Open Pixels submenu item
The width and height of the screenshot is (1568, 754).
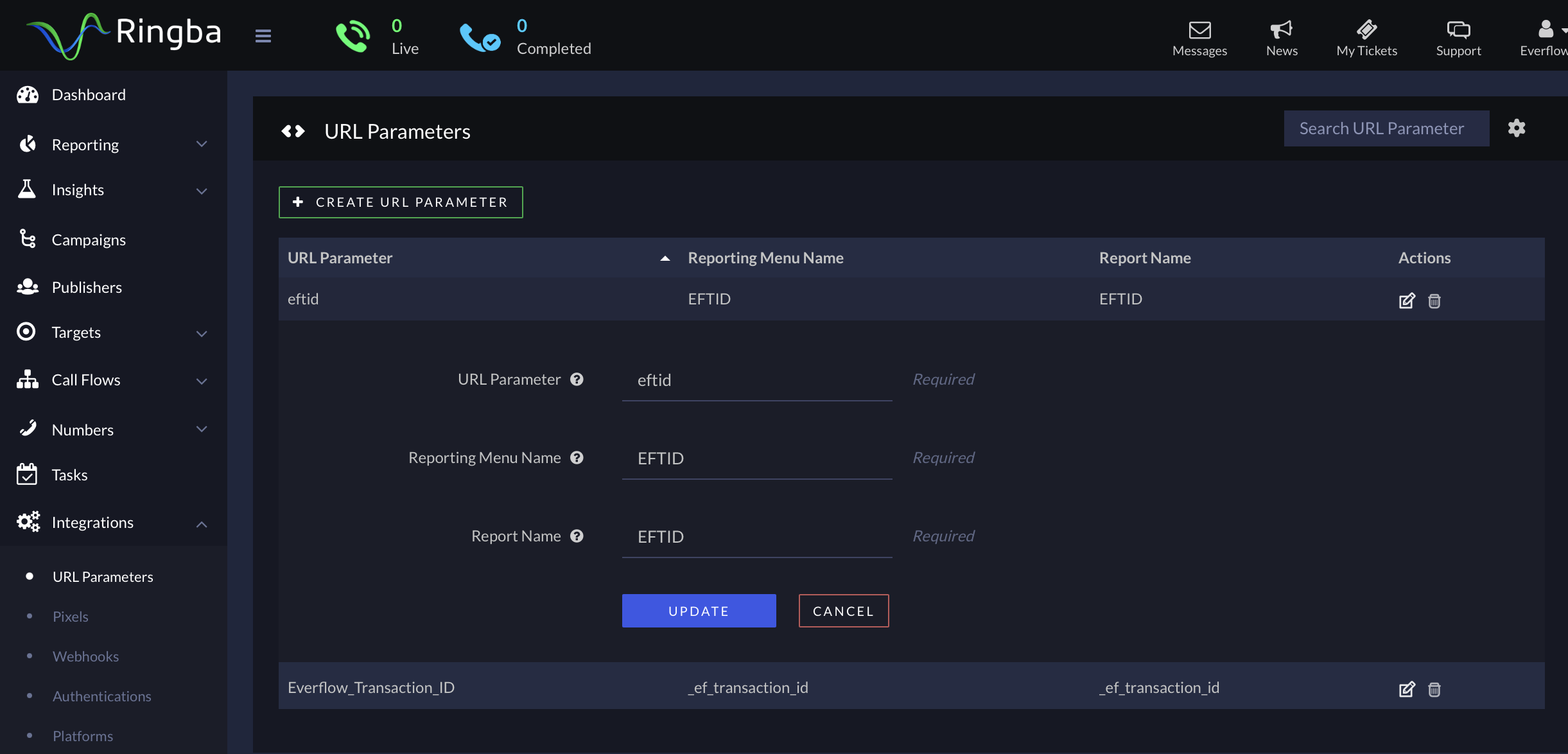[71, 617]
